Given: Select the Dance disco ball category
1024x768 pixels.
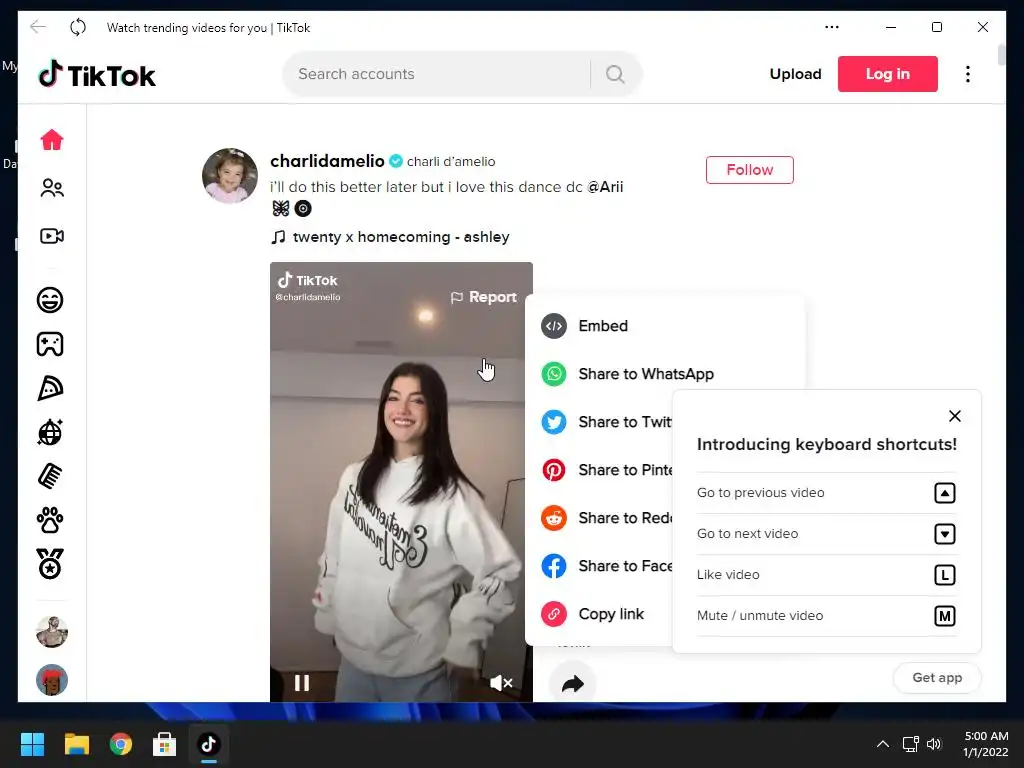Looking at the screenshot, I should tap(50, 432).
